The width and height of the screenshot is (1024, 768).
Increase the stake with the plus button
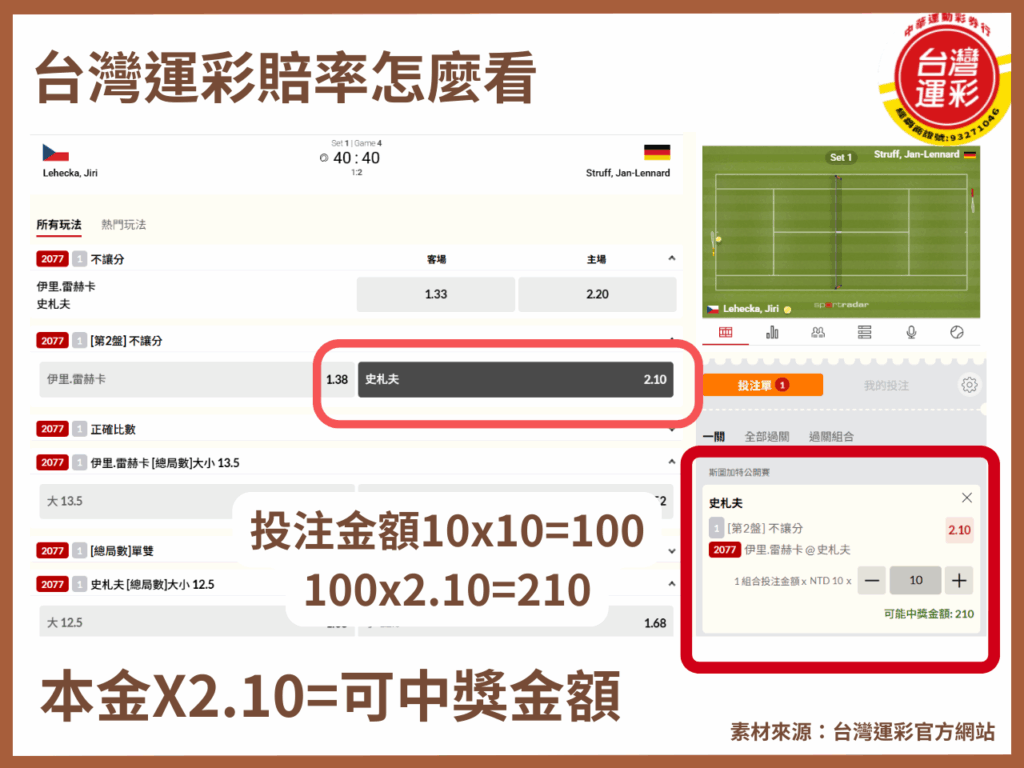coord(959,581)
